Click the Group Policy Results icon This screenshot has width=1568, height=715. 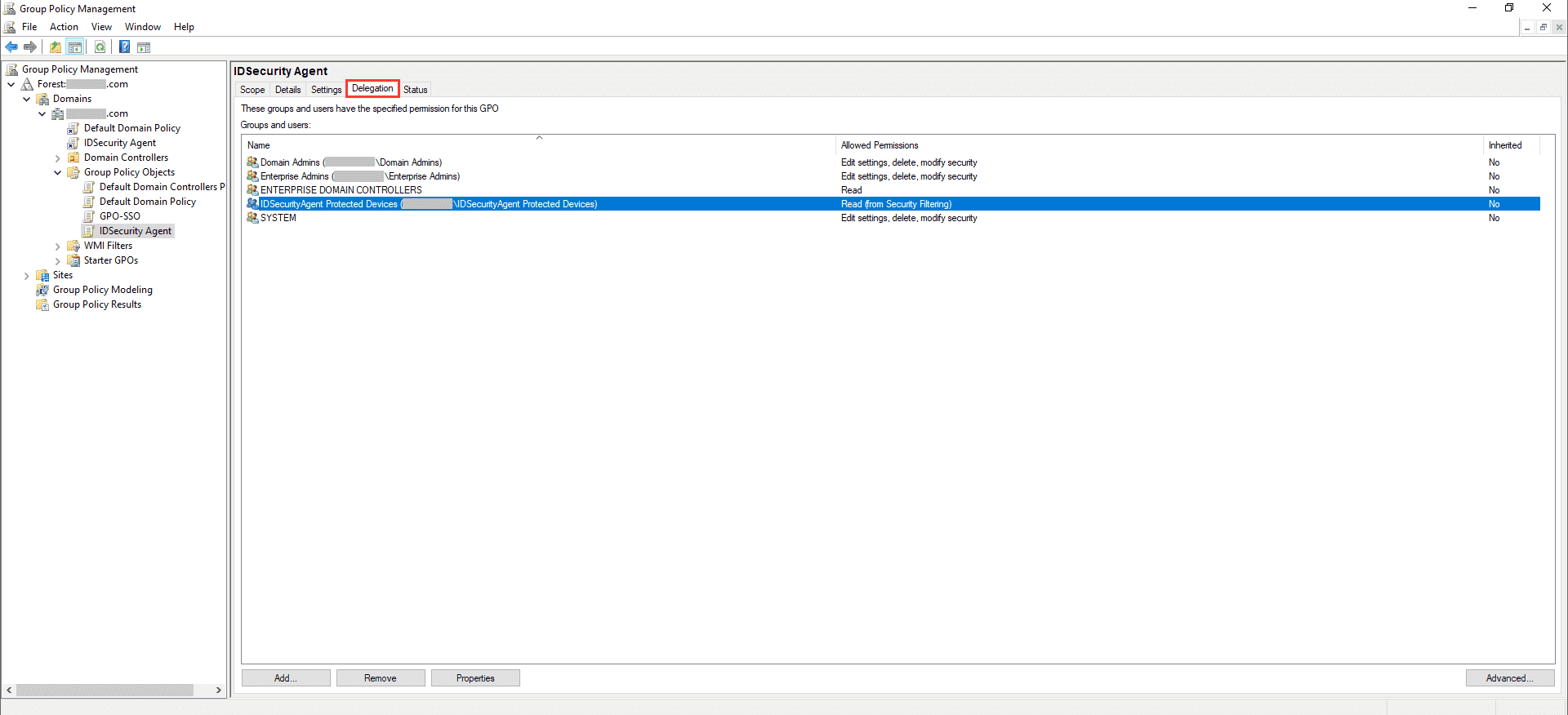coord(42,304)
